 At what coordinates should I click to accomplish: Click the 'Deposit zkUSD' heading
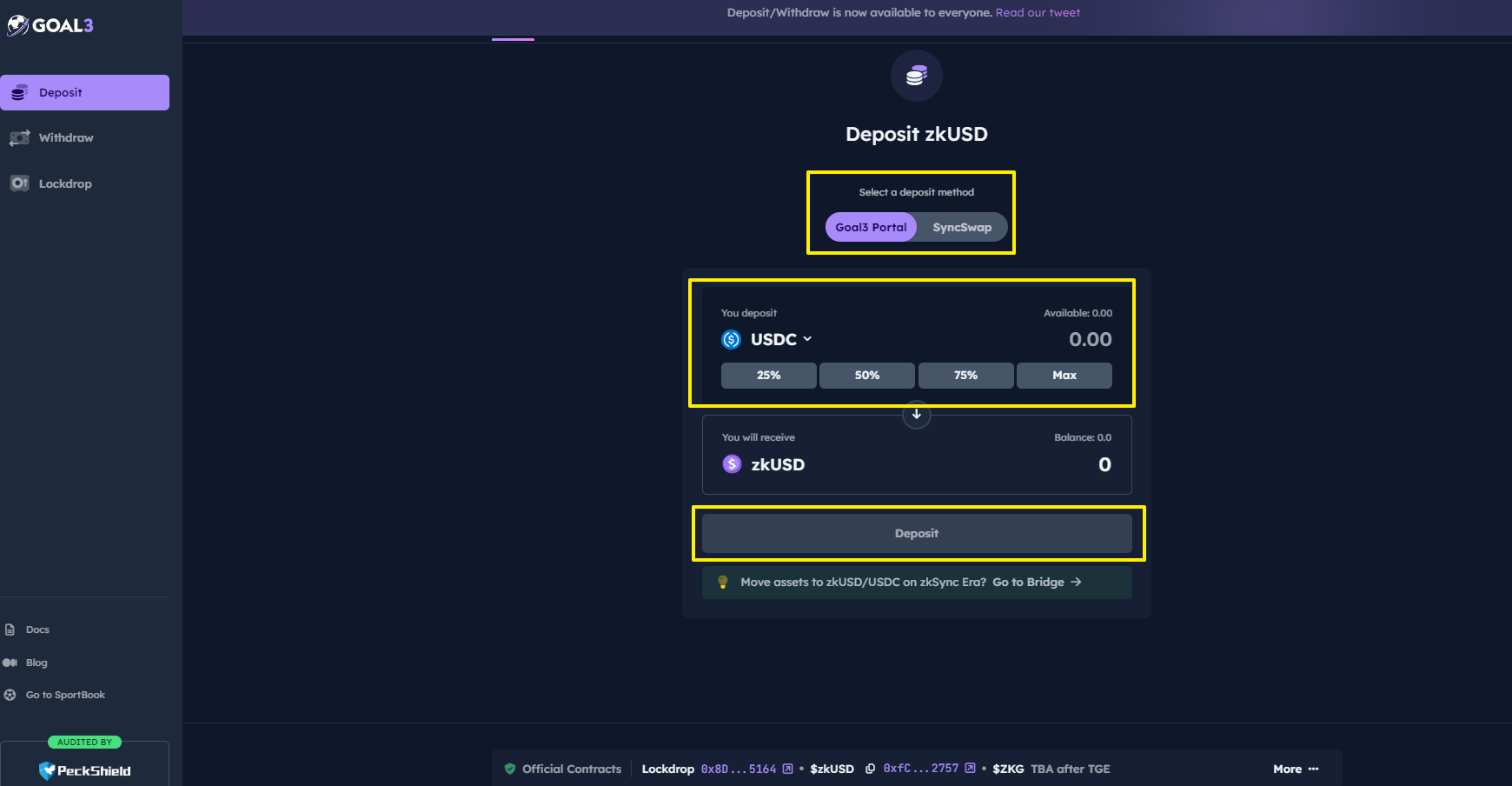pyautogui.click(x=917, y=134)
